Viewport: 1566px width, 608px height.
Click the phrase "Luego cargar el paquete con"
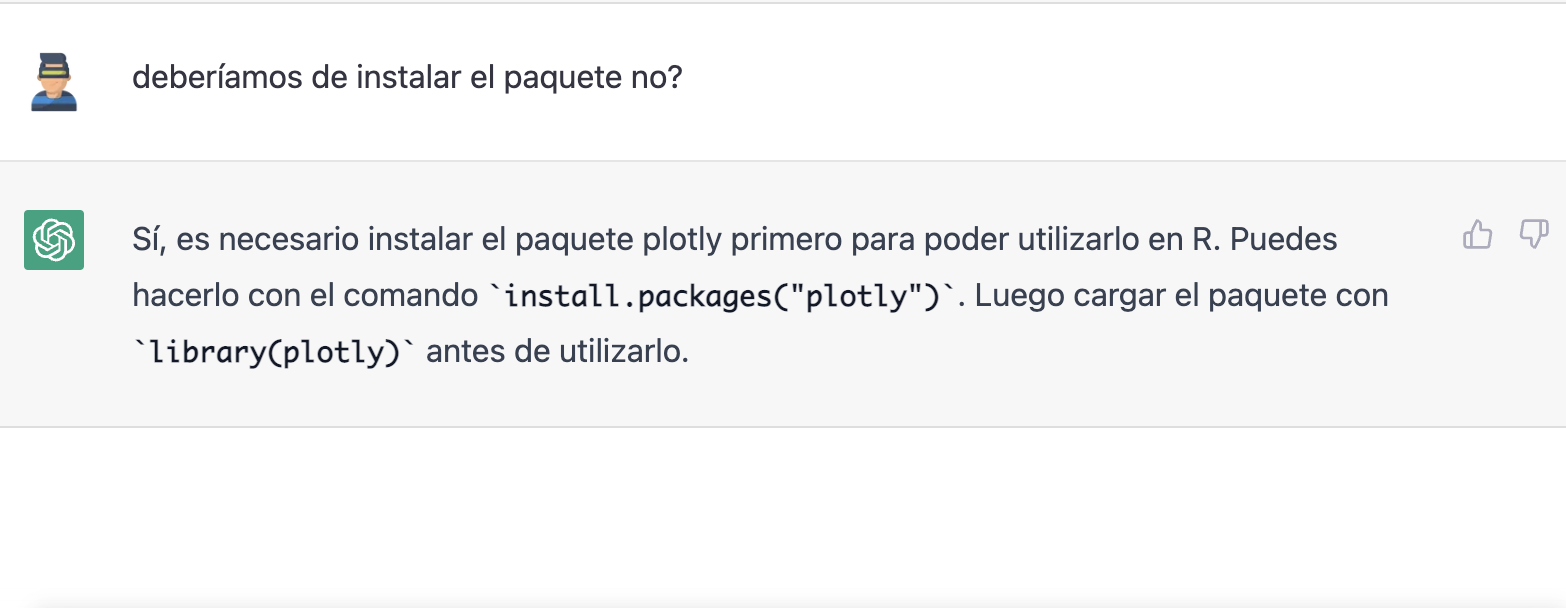[1181, 297]
